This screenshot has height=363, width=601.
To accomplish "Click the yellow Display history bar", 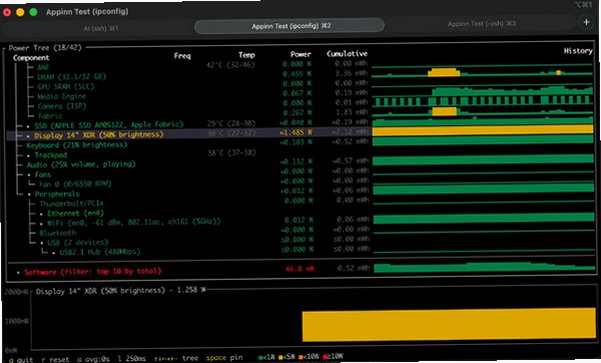I will click(x=483, y=130).
